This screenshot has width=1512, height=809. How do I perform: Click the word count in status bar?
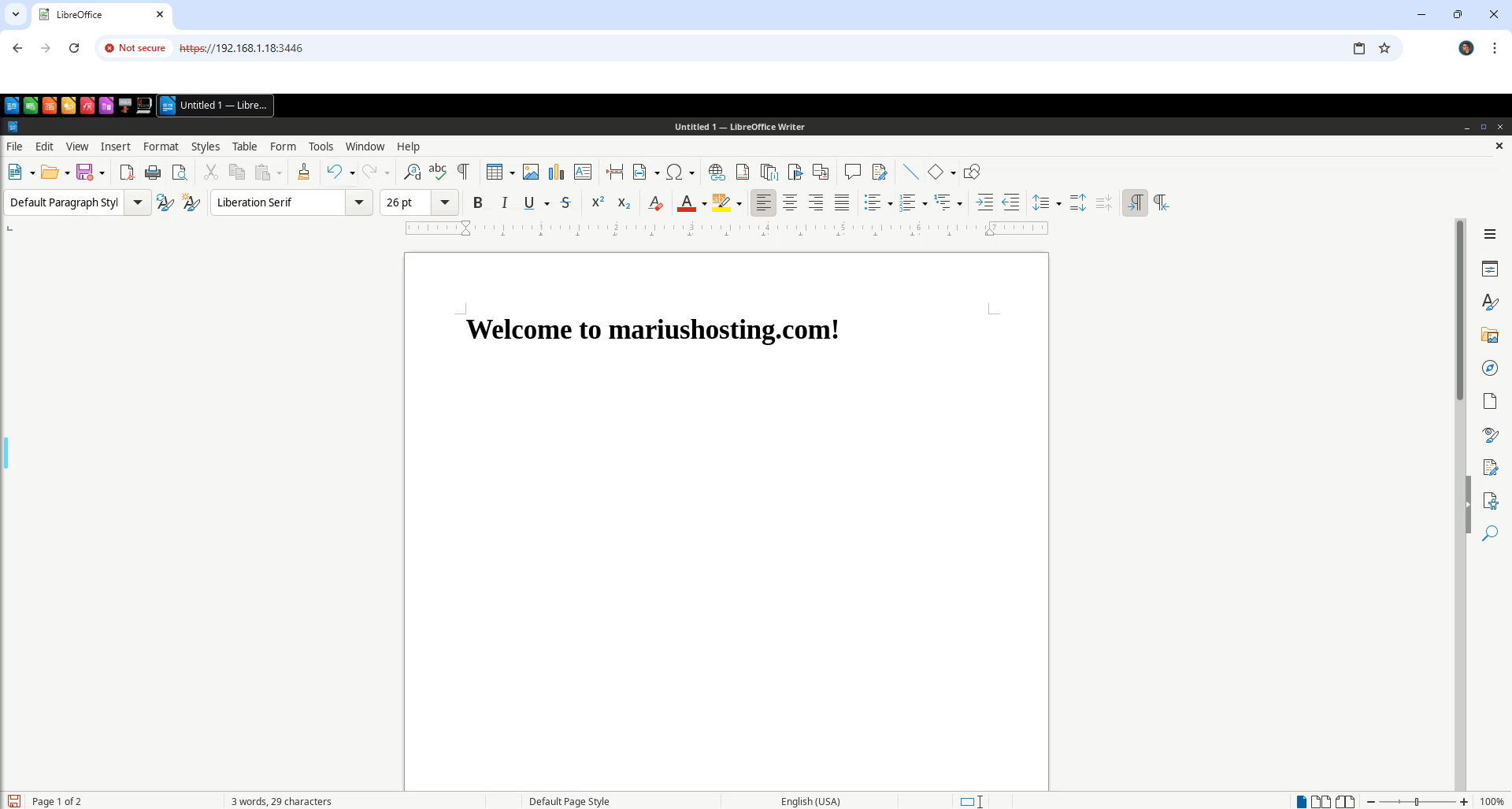coord(281,801)
